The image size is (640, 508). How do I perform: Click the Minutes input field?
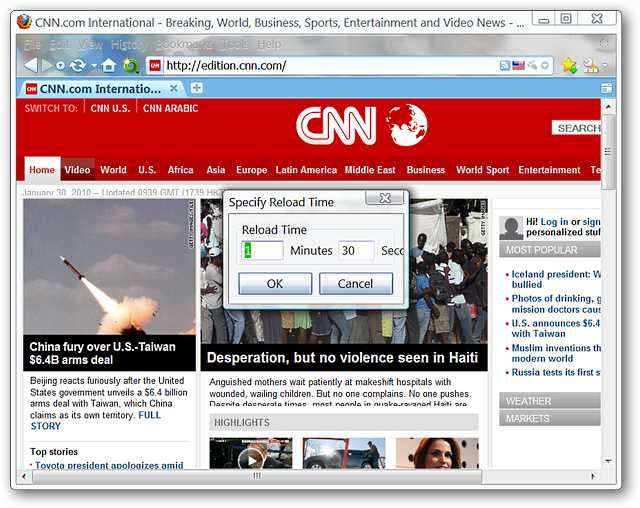[x=263, y=250]
